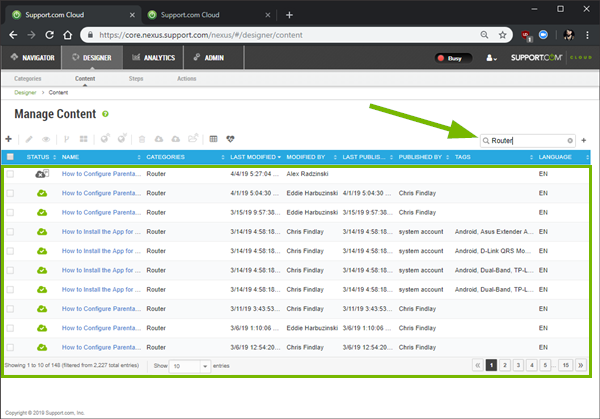
Task: Open the Analytics tab
Action: 153,58
